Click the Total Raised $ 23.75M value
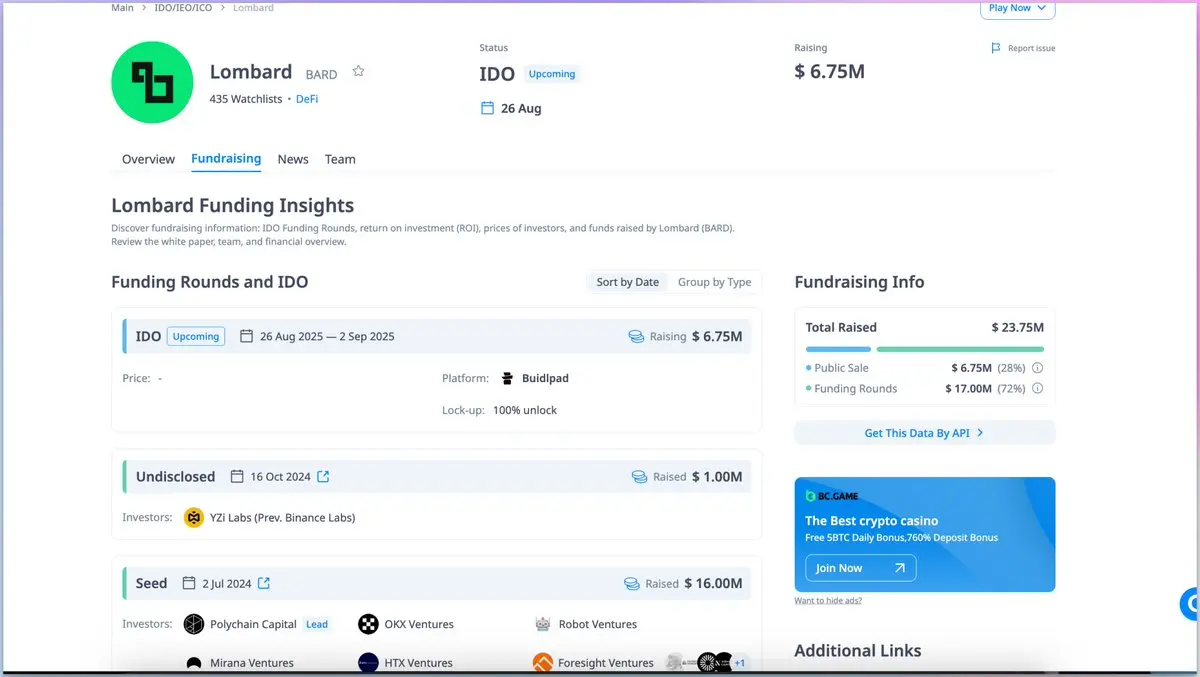1200x677 pixels. [1018, 327]
